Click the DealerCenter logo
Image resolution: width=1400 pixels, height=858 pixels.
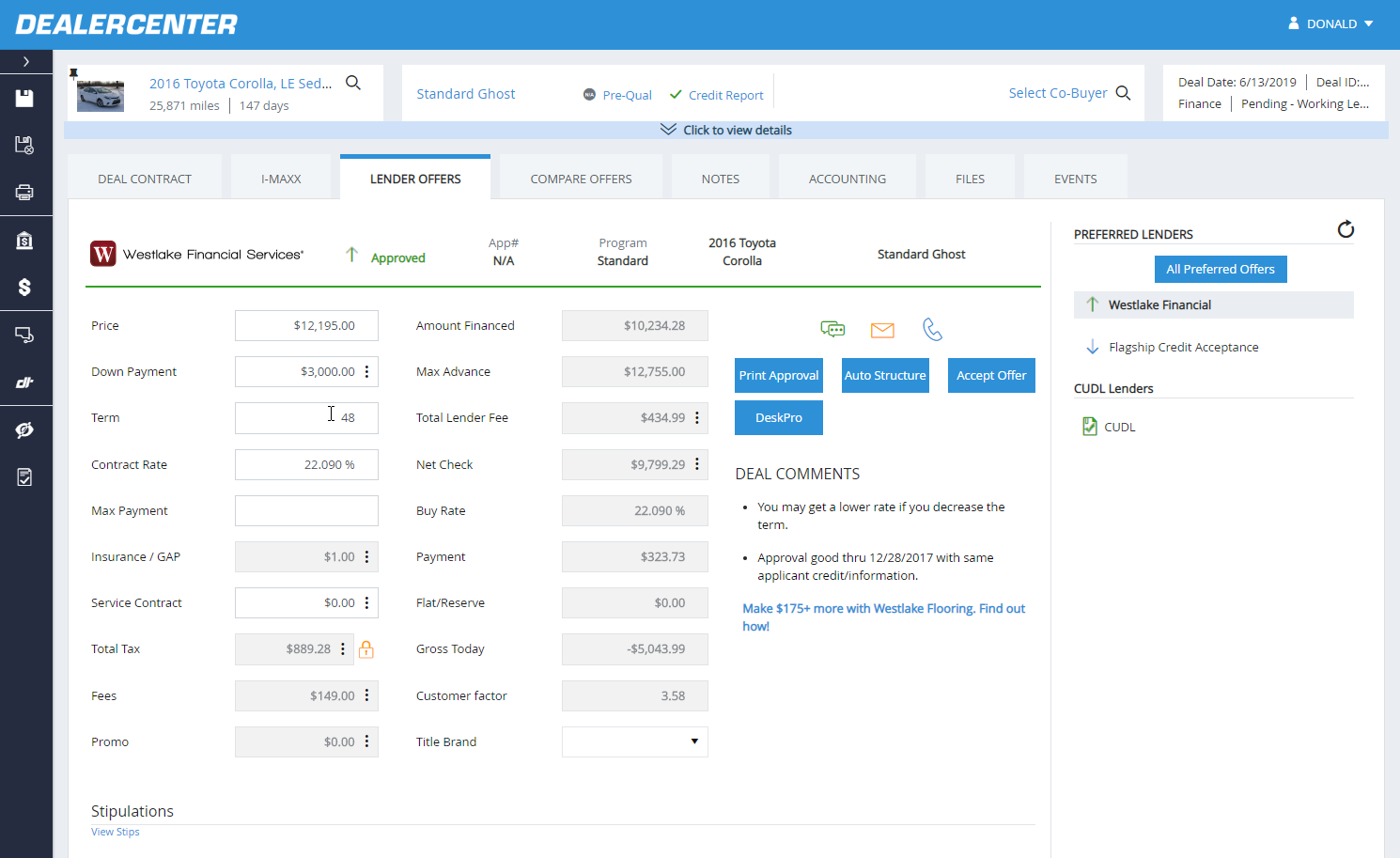pyautogui.click(x=127, y=24)
